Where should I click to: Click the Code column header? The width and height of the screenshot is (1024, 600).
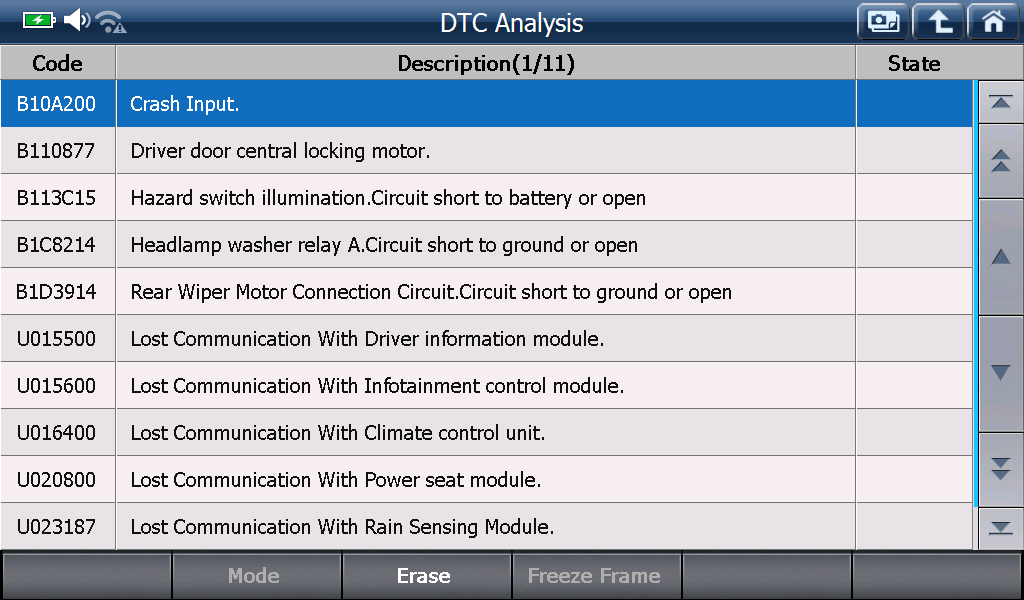[57, 63]
